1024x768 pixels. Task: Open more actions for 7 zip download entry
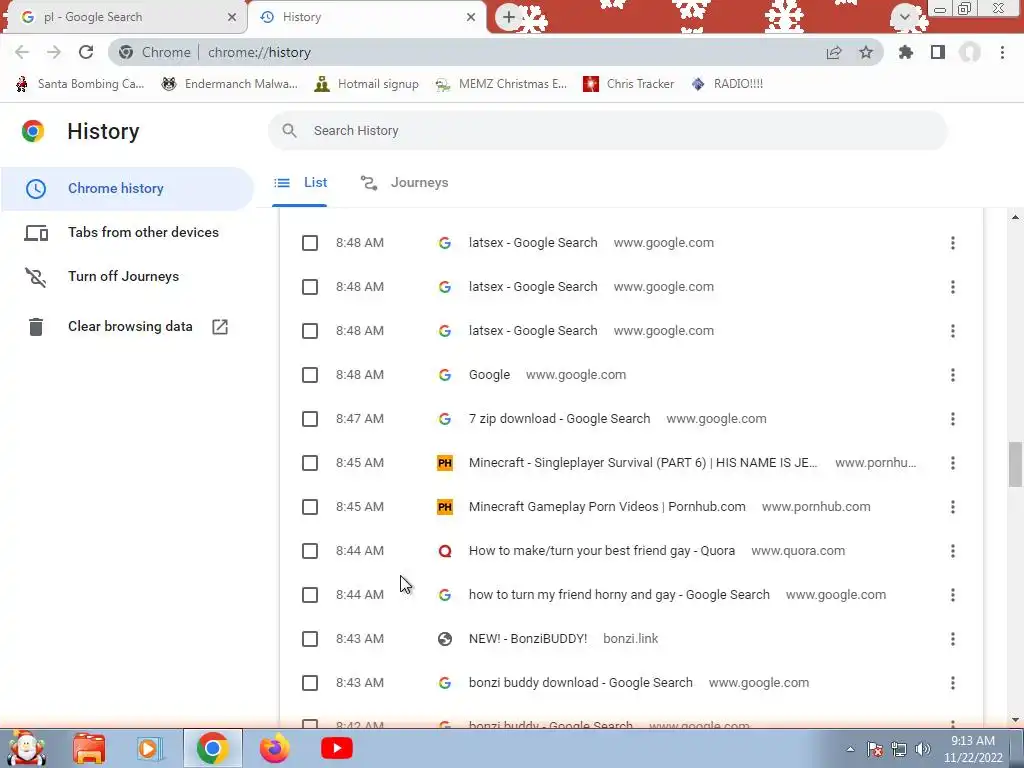[953, 419]
